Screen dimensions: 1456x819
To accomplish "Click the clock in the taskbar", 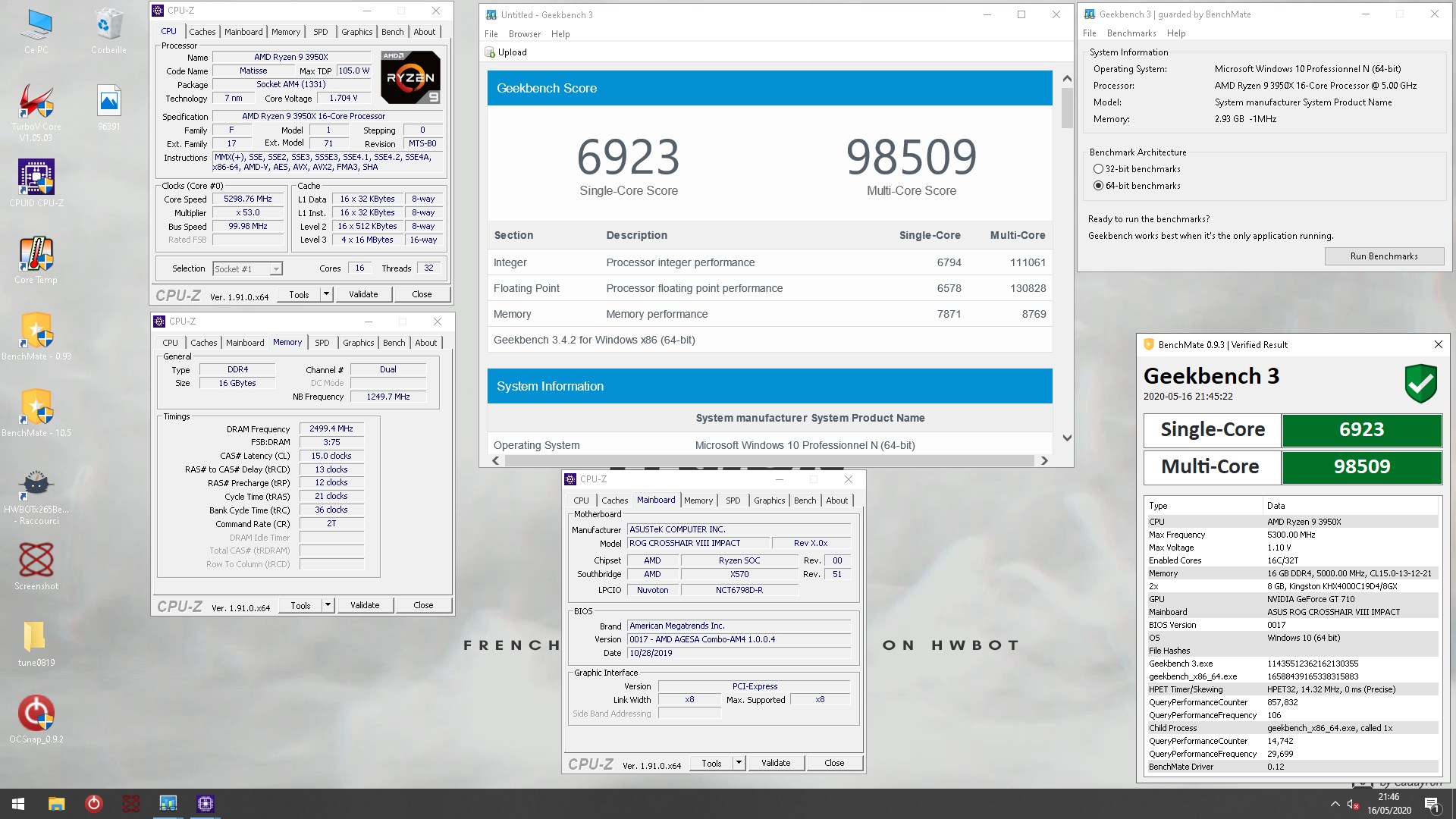I will 1389,804.
